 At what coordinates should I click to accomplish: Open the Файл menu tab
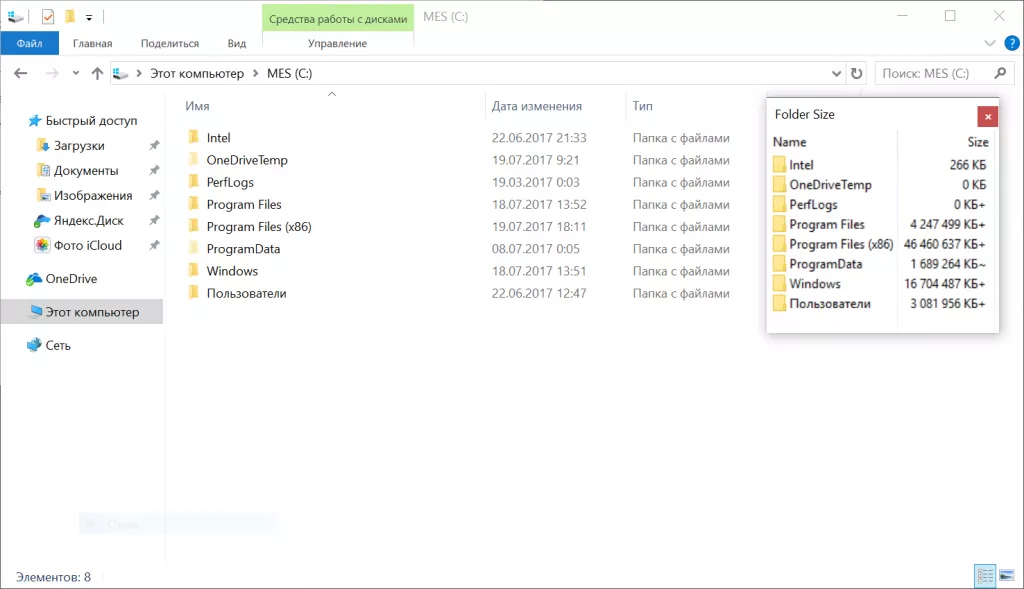point(29,43)
